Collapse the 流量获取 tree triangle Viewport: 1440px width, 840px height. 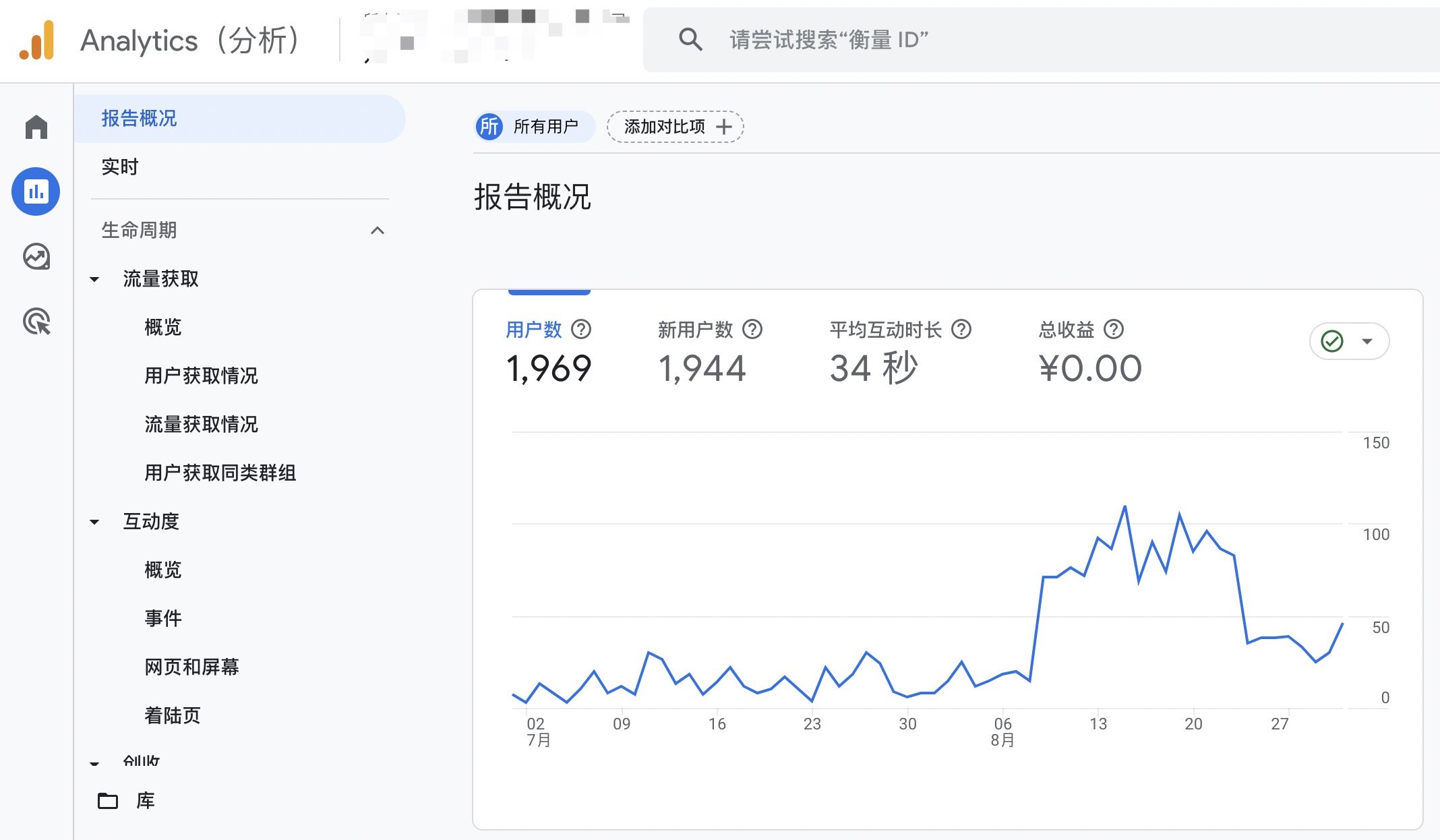point(94,279)
